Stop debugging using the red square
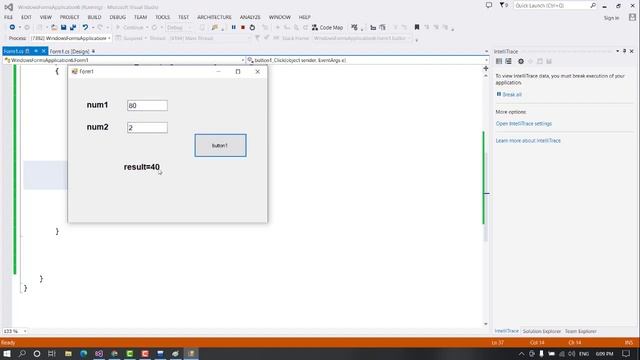Screen dimensions: 640x360 tap(243, 27)
